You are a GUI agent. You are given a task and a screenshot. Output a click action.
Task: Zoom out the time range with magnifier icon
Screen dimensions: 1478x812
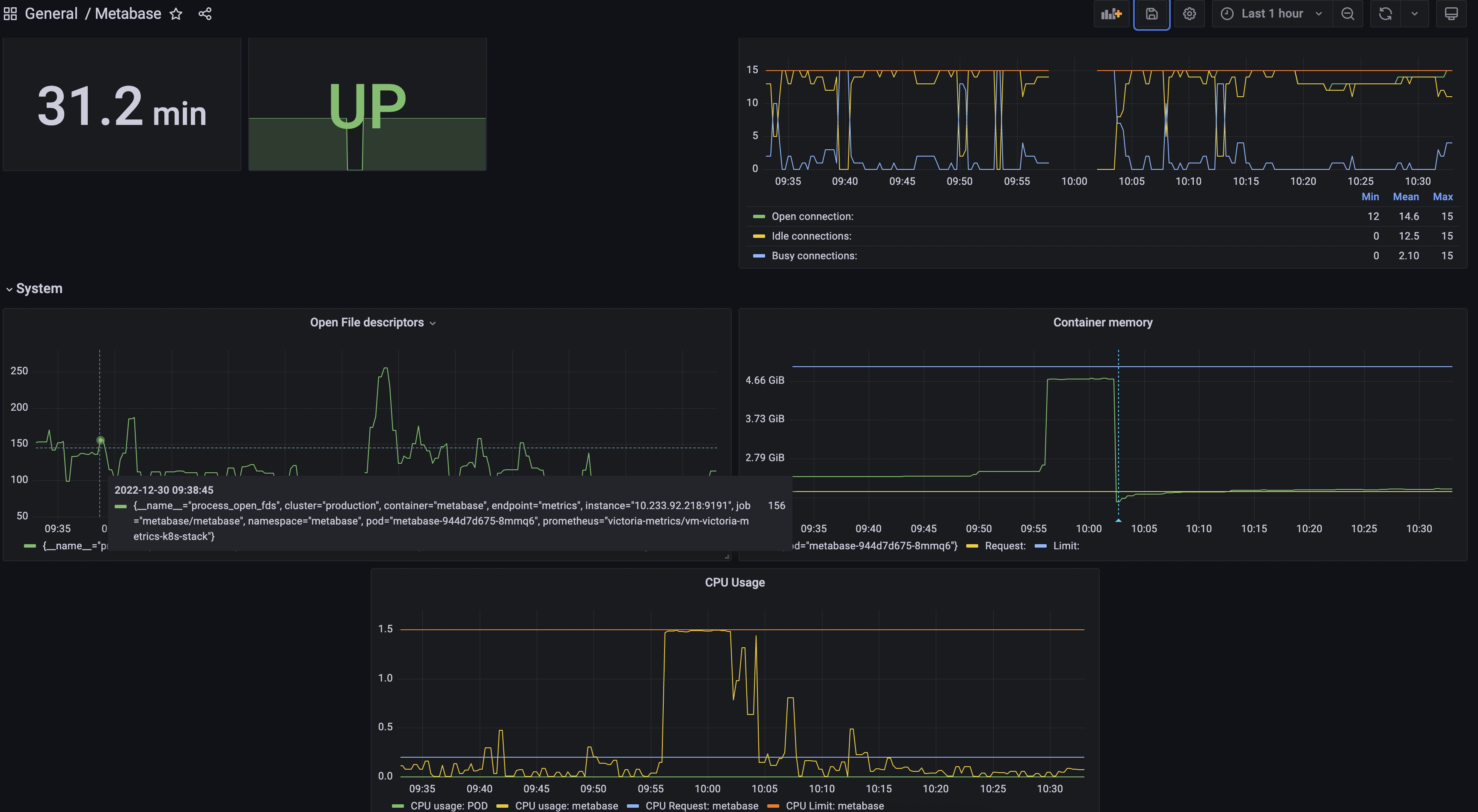[1348, 13]
